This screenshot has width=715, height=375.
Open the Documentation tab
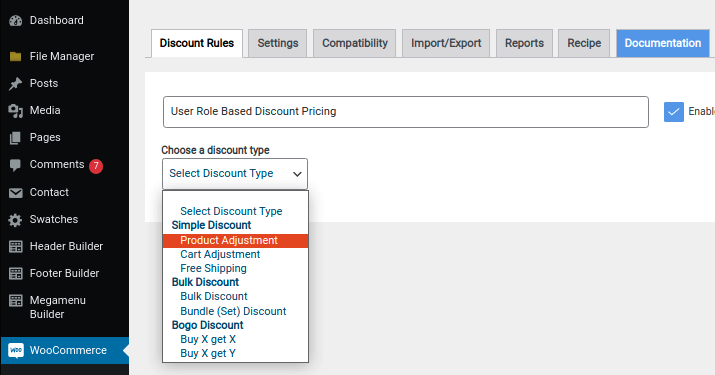(x=663, y=43)
